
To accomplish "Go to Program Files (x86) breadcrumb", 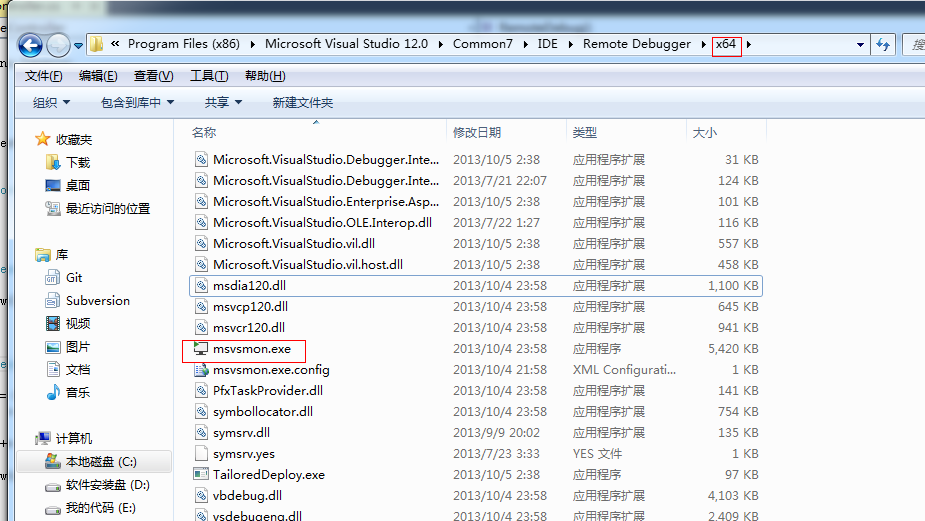I will (x=183, y=44).
